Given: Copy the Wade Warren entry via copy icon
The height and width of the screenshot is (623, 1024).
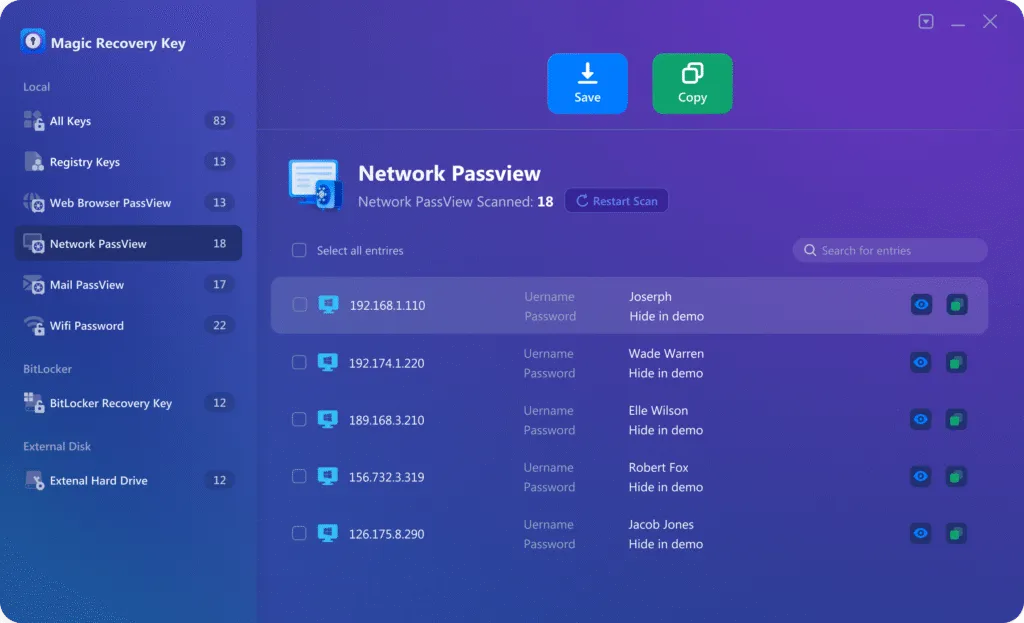Looking at the screenshot, I should 956,362.
